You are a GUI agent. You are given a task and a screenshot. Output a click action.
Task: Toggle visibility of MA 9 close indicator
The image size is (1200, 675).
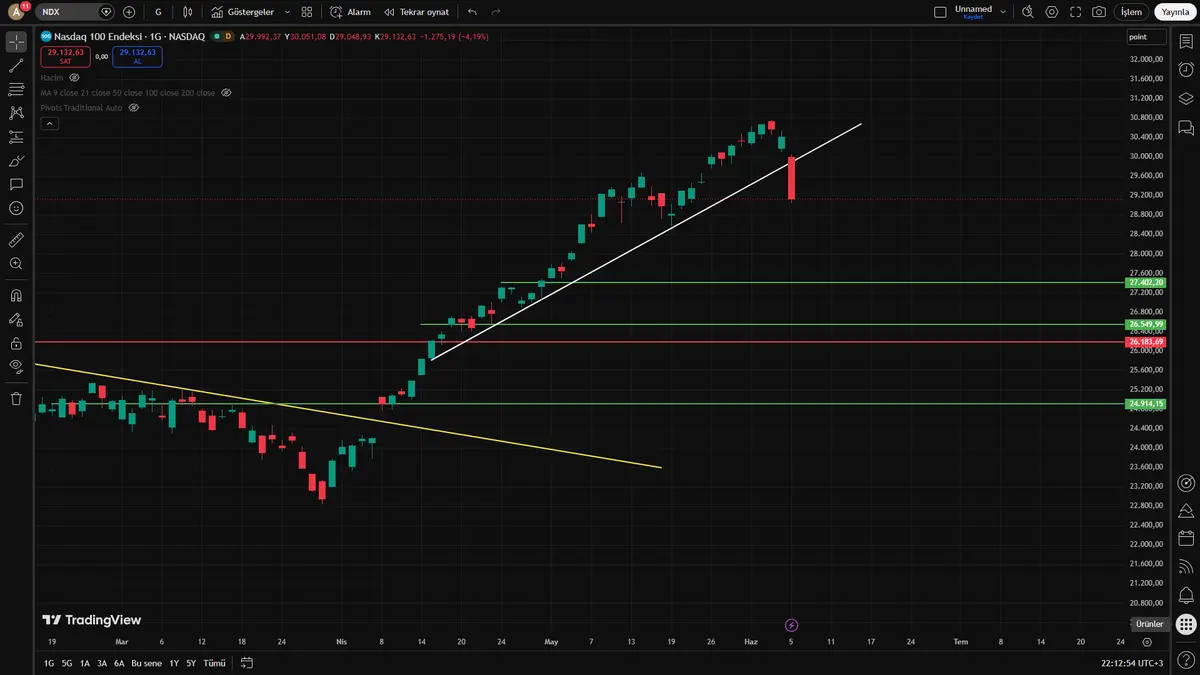[x=226, y=92]
